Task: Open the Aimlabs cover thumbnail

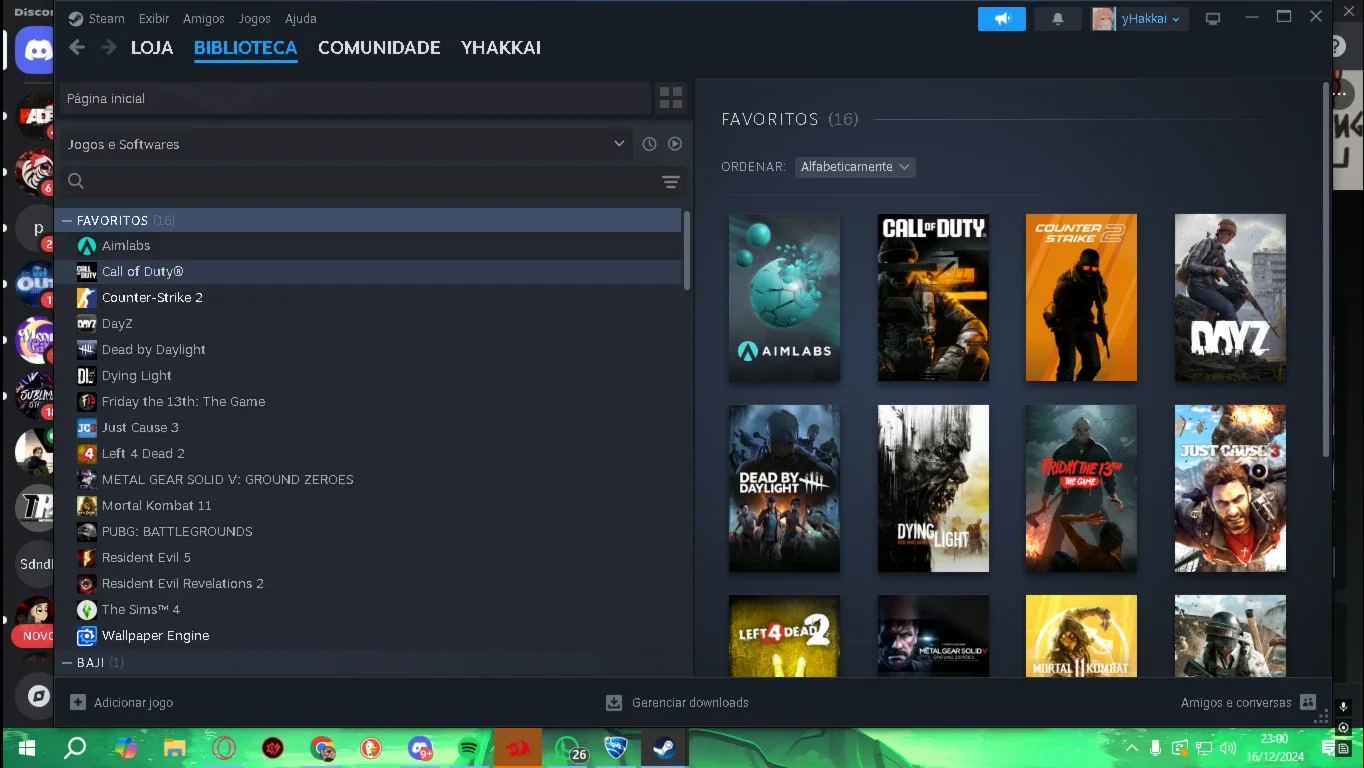Action: point(784,297)
